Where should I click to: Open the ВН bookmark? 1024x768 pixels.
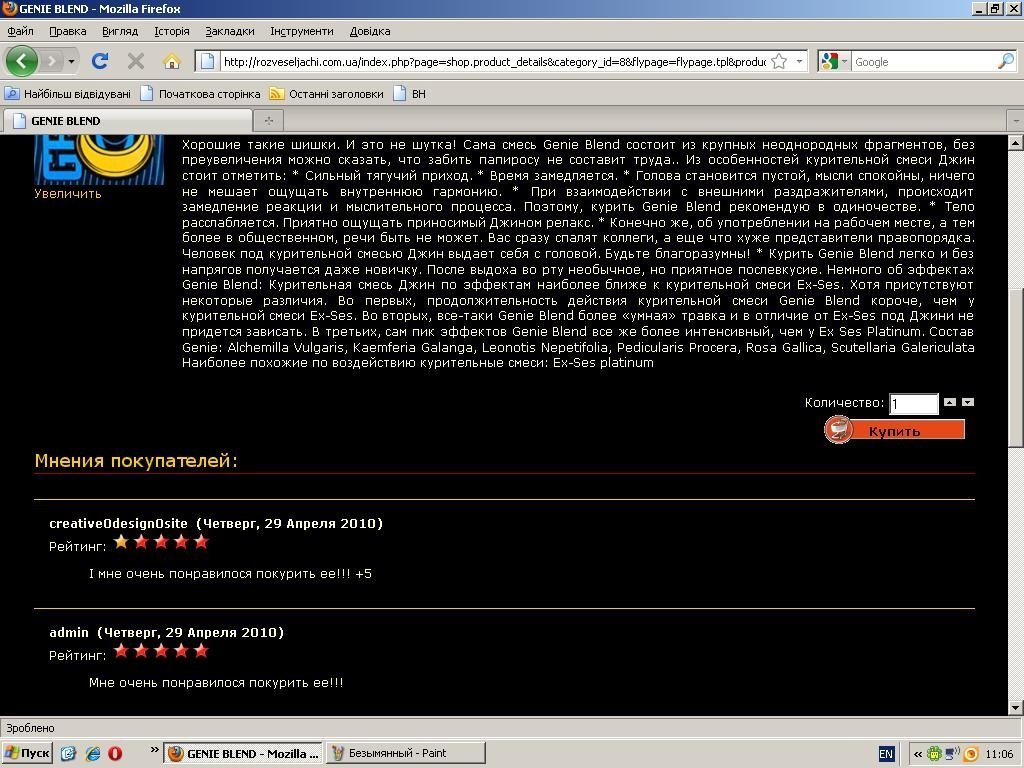[x=409, y=93]
